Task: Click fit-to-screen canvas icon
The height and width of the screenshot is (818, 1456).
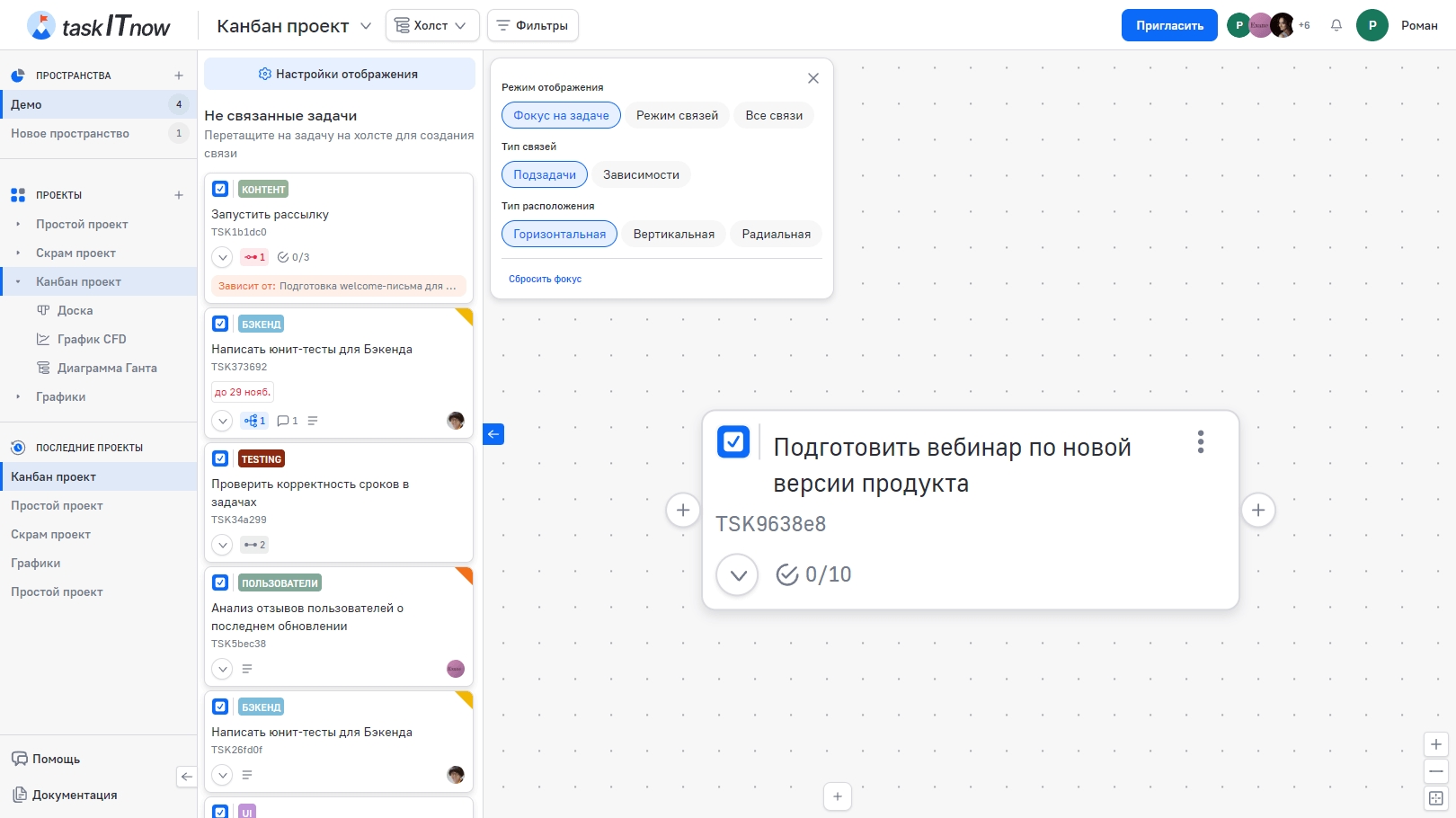Action: (x=1435, y=798)
